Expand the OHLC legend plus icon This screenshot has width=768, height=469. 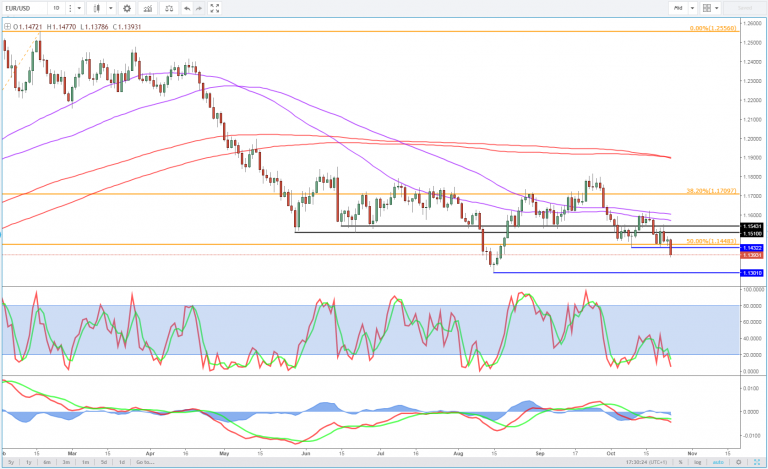(7, 26)
